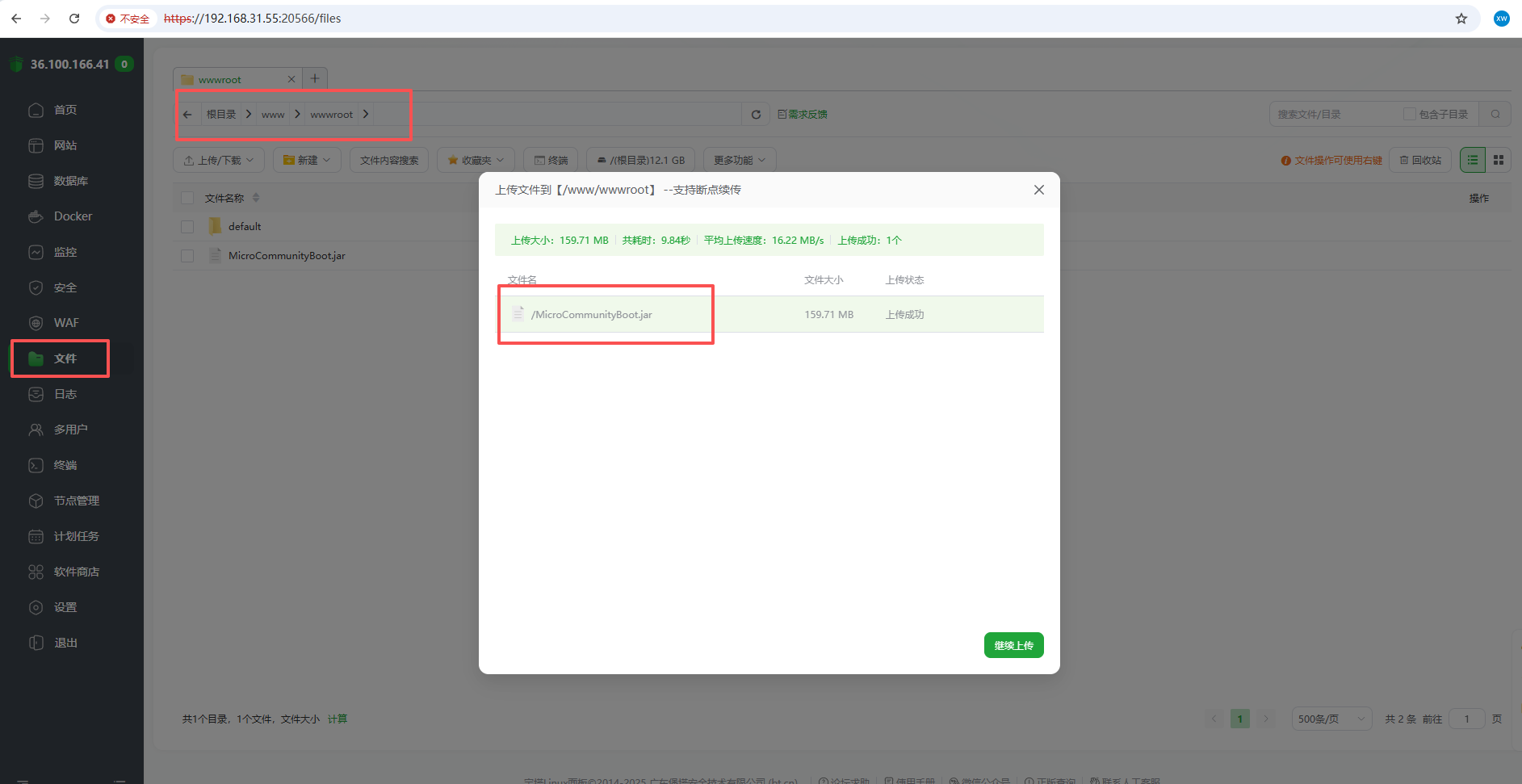Open the Recycle Bin button
1522x784 pixels.
pyautogui.click(x=1420, y=160)
